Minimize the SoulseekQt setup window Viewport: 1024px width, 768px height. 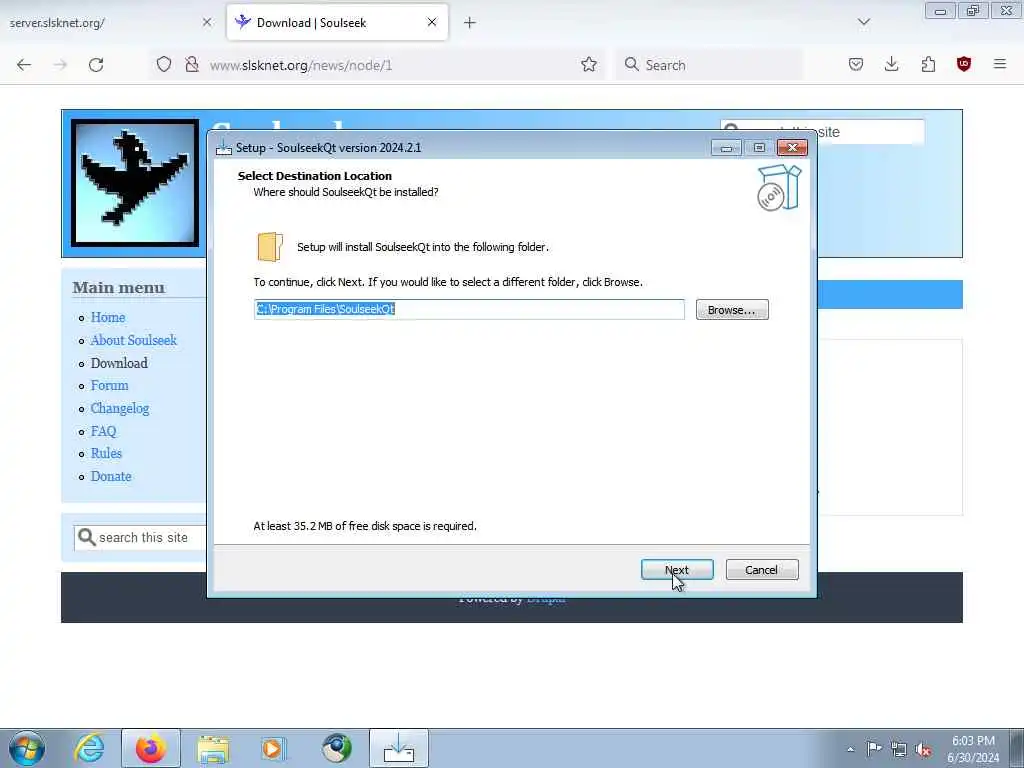pyautogui.click(x=726, y=148)
